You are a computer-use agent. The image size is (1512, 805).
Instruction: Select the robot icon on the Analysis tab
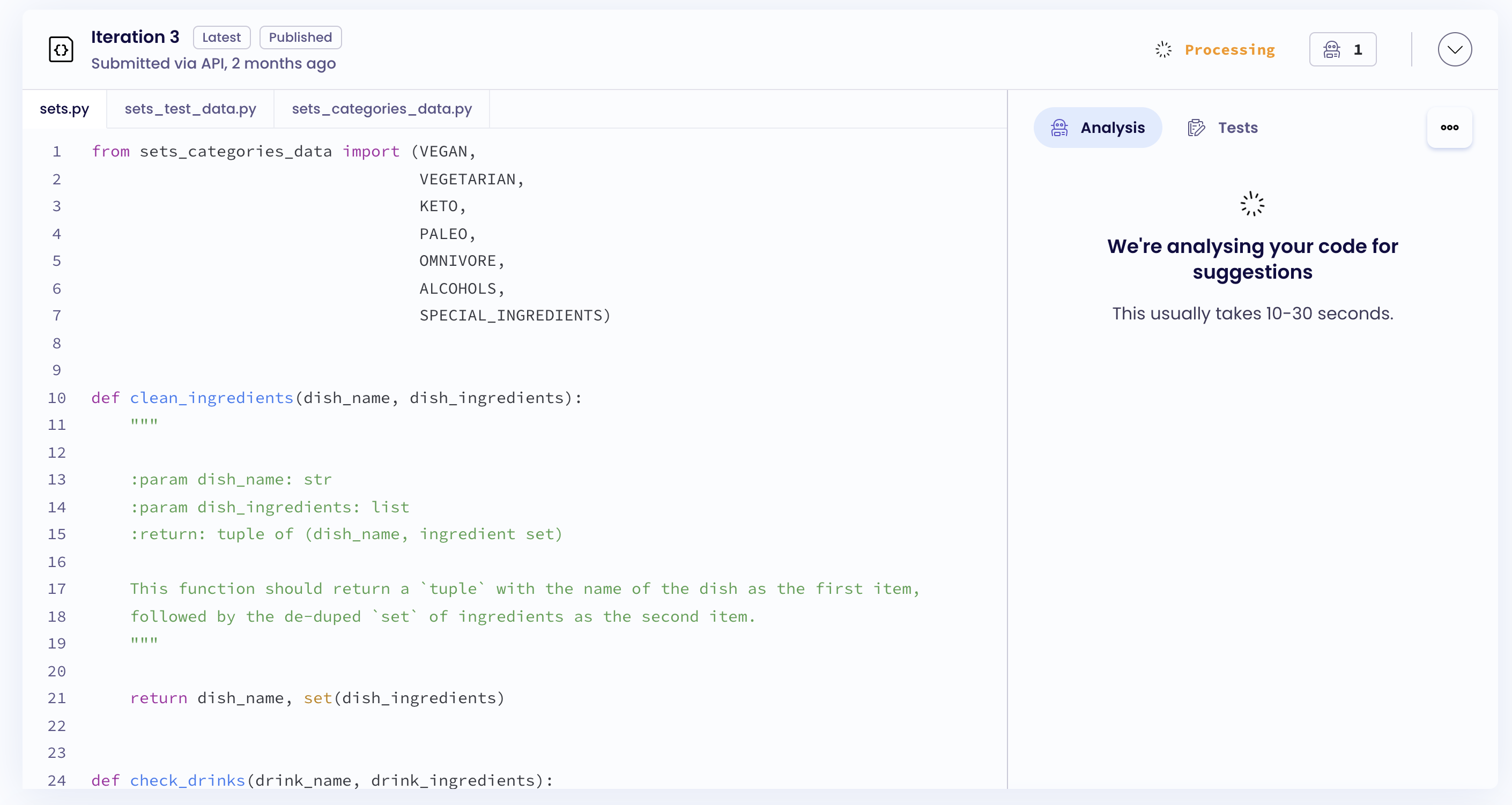[1059, 128]
